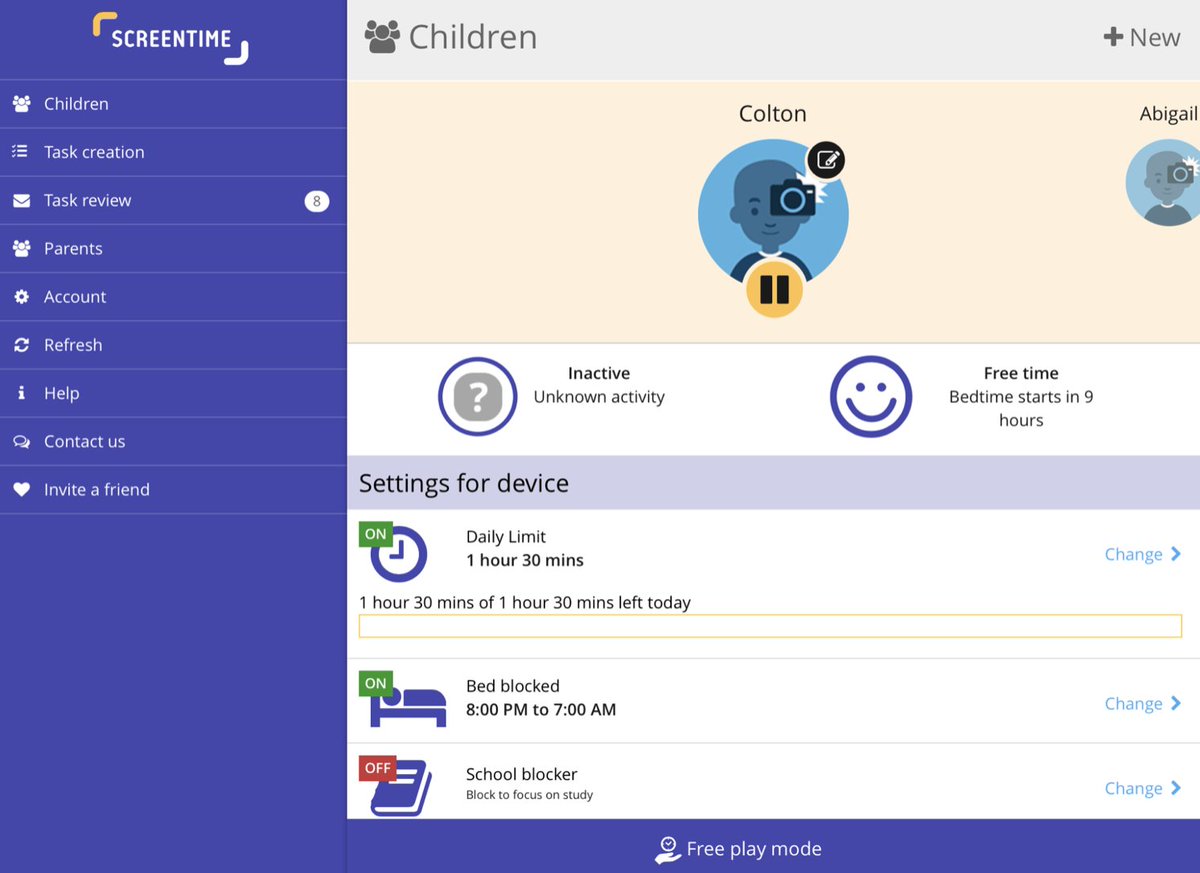Open the Children menu item
This screenshot has height=873, width=1200.
click(x=173, y=104)
